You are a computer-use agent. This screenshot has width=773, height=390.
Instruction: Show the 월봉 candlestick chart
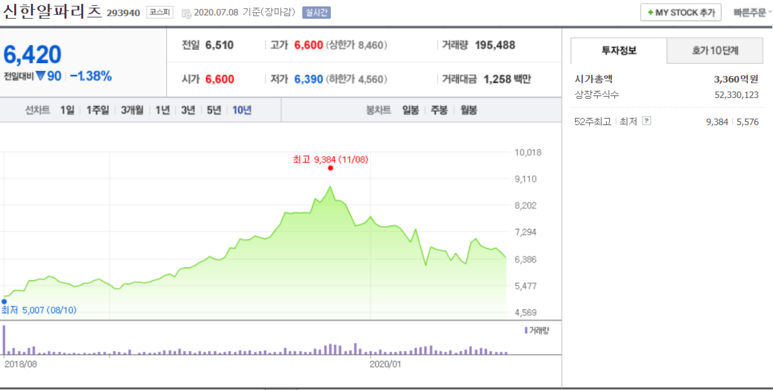coord(469,110)
